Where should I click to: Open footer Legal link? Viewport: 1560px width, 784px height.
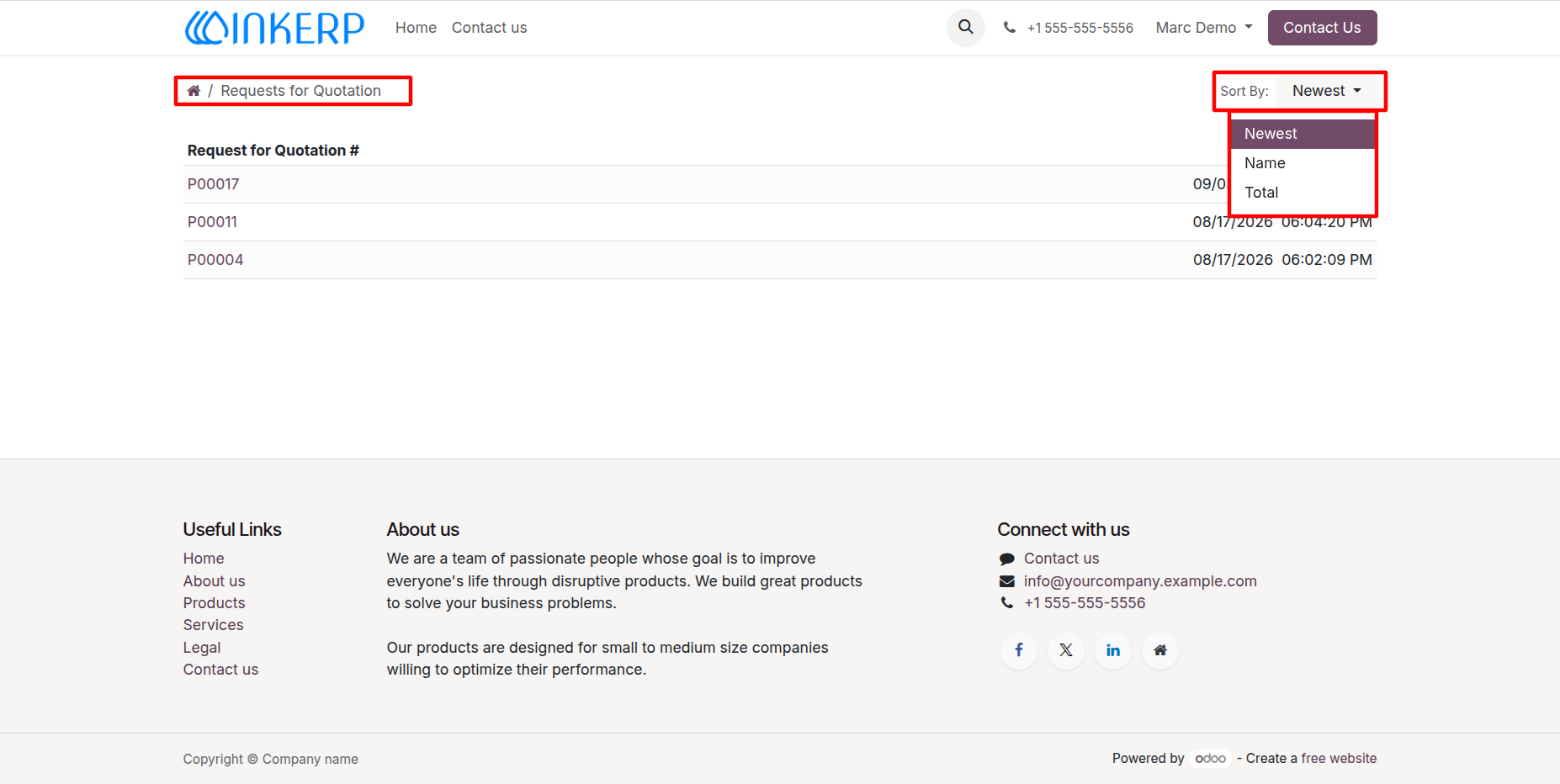tap(202, 648)
